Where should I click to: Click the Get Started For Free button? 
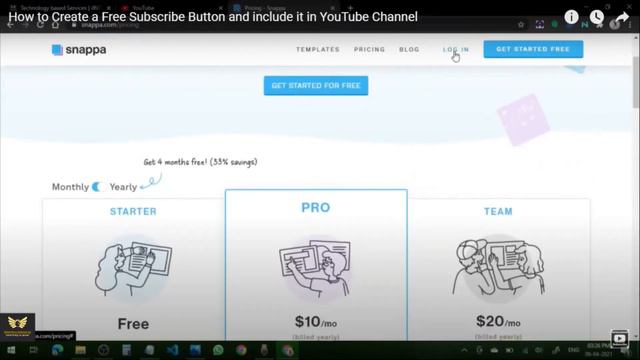[316, 86]
